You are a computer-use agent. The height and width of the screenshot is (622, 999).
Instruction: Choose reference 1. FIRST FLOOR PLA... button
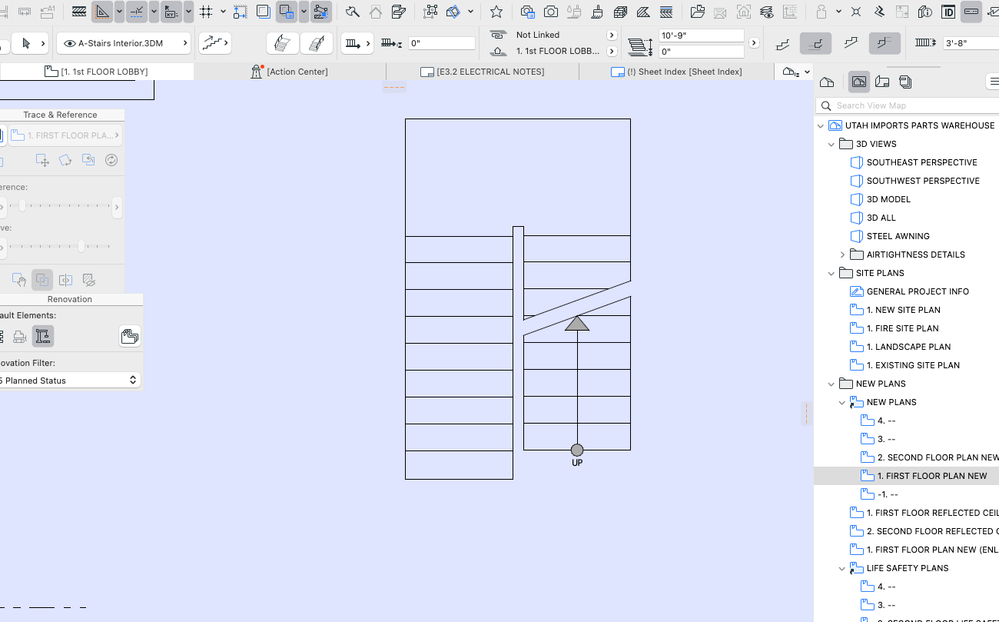coord(64,135)
